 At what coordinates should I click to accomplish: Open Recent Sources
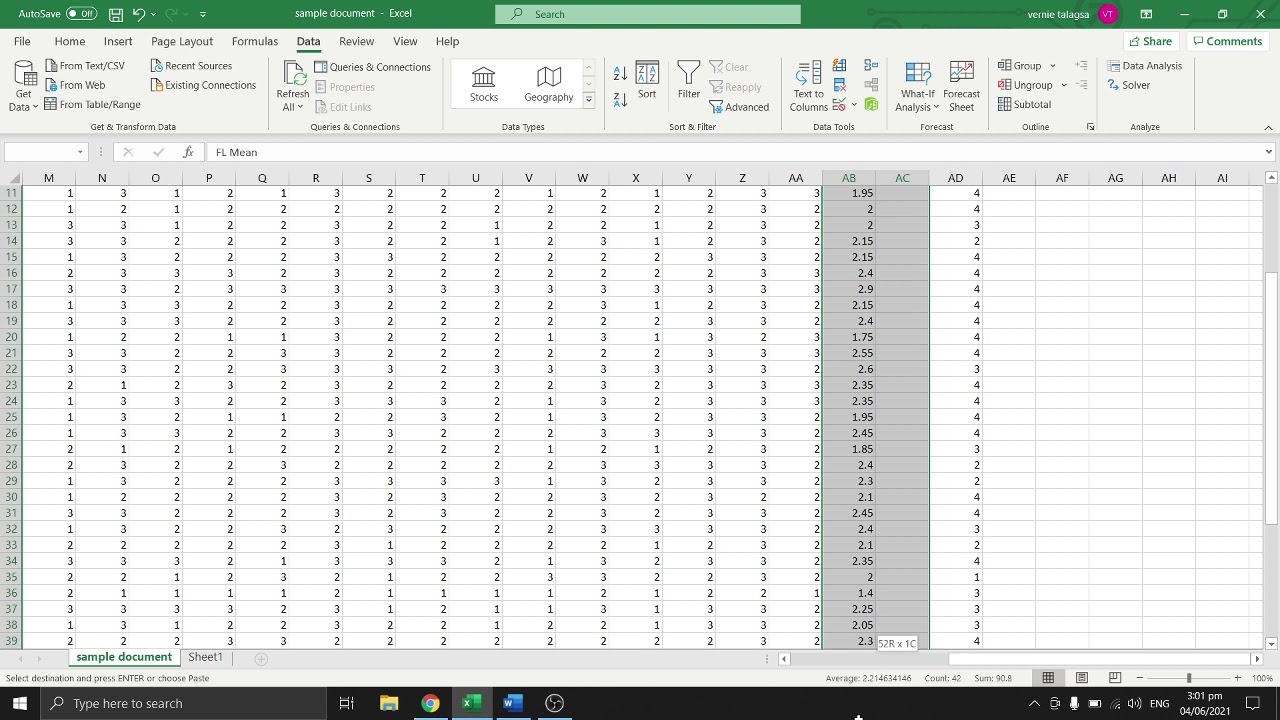pyautogui.click(x=191, y=66)
